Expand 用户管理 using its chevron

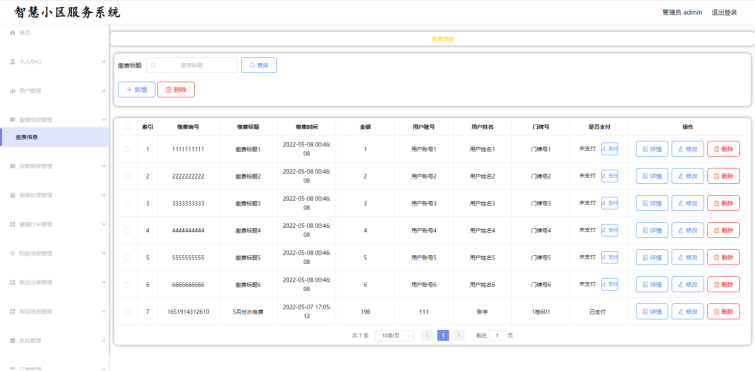click(x=104, y=90)
